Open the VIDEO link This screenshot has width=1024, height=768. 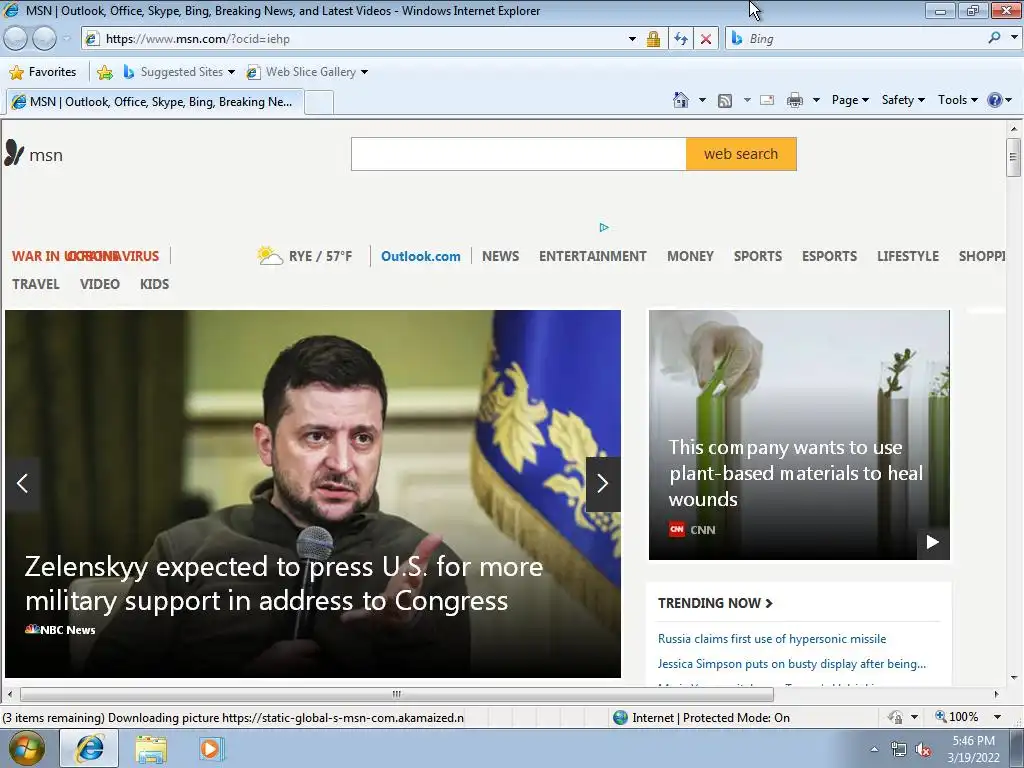pyautogui.click(x=100, y=284)
